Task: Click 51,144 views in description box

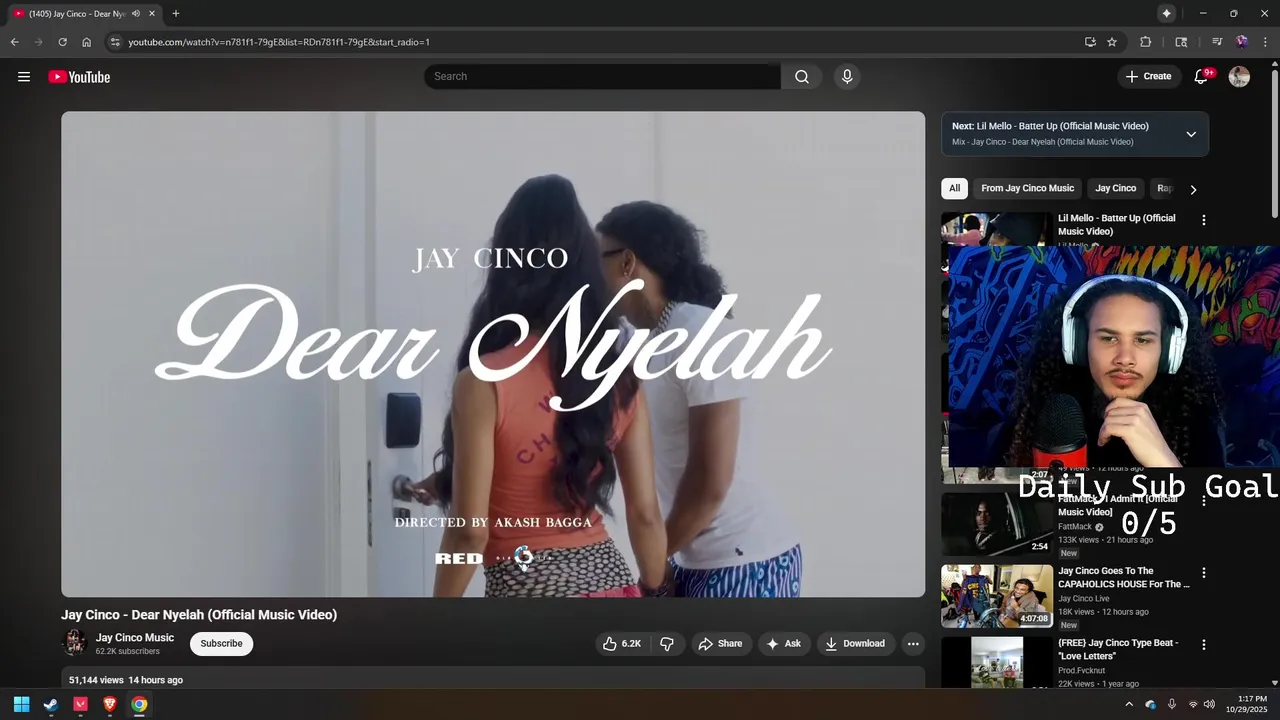Action: [96, 680]
